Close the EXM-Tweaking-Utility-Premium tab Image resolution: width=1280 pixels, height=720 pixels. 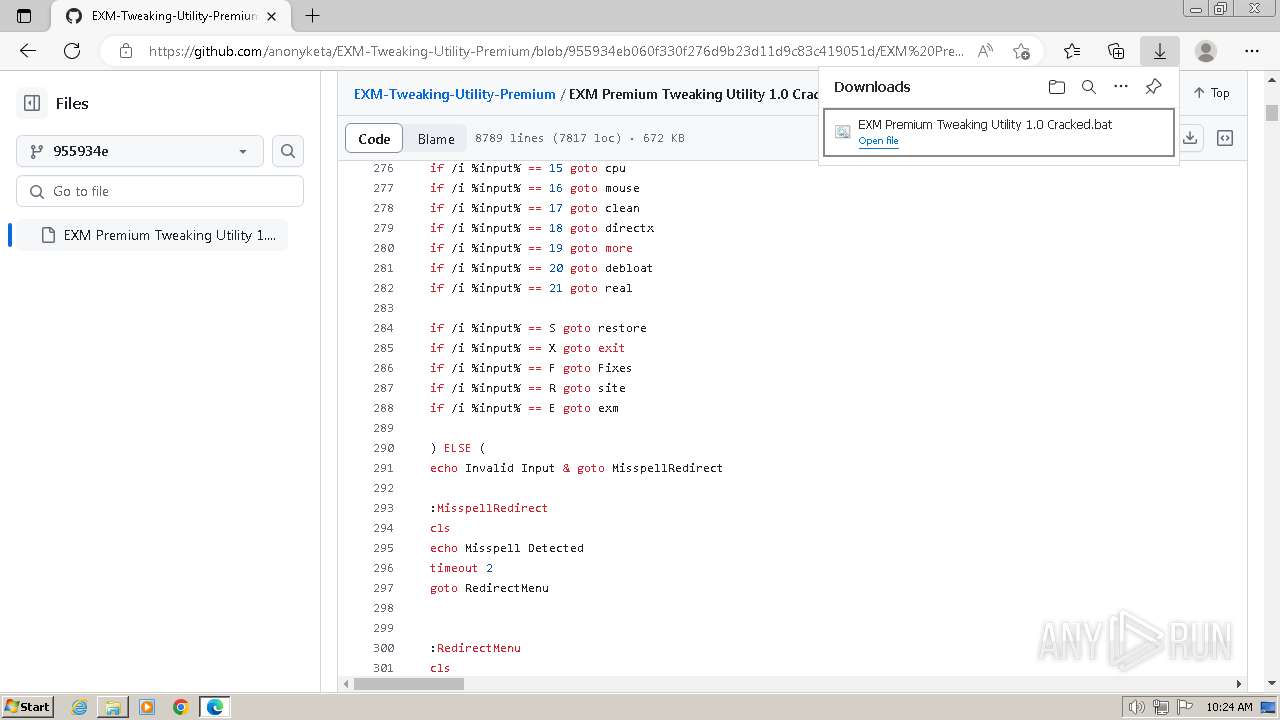pos(272,16)
